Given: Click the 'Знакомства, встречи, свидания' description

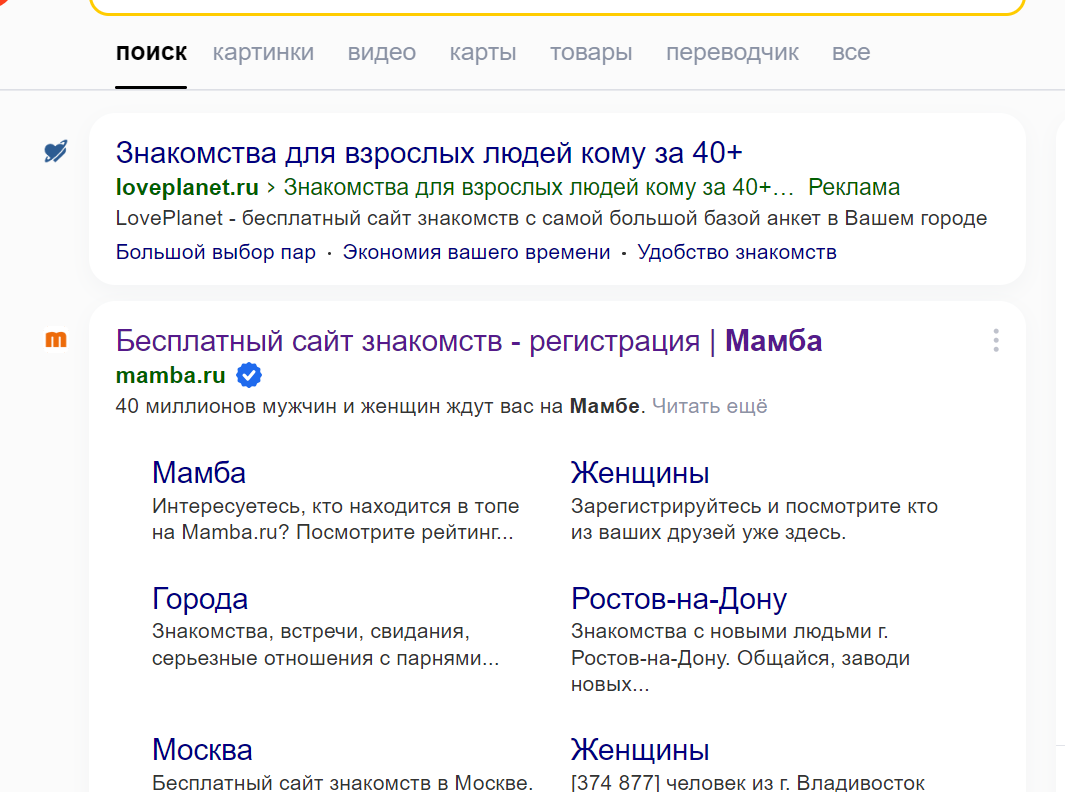Looking at the screenshot, I should coord(325,645).
